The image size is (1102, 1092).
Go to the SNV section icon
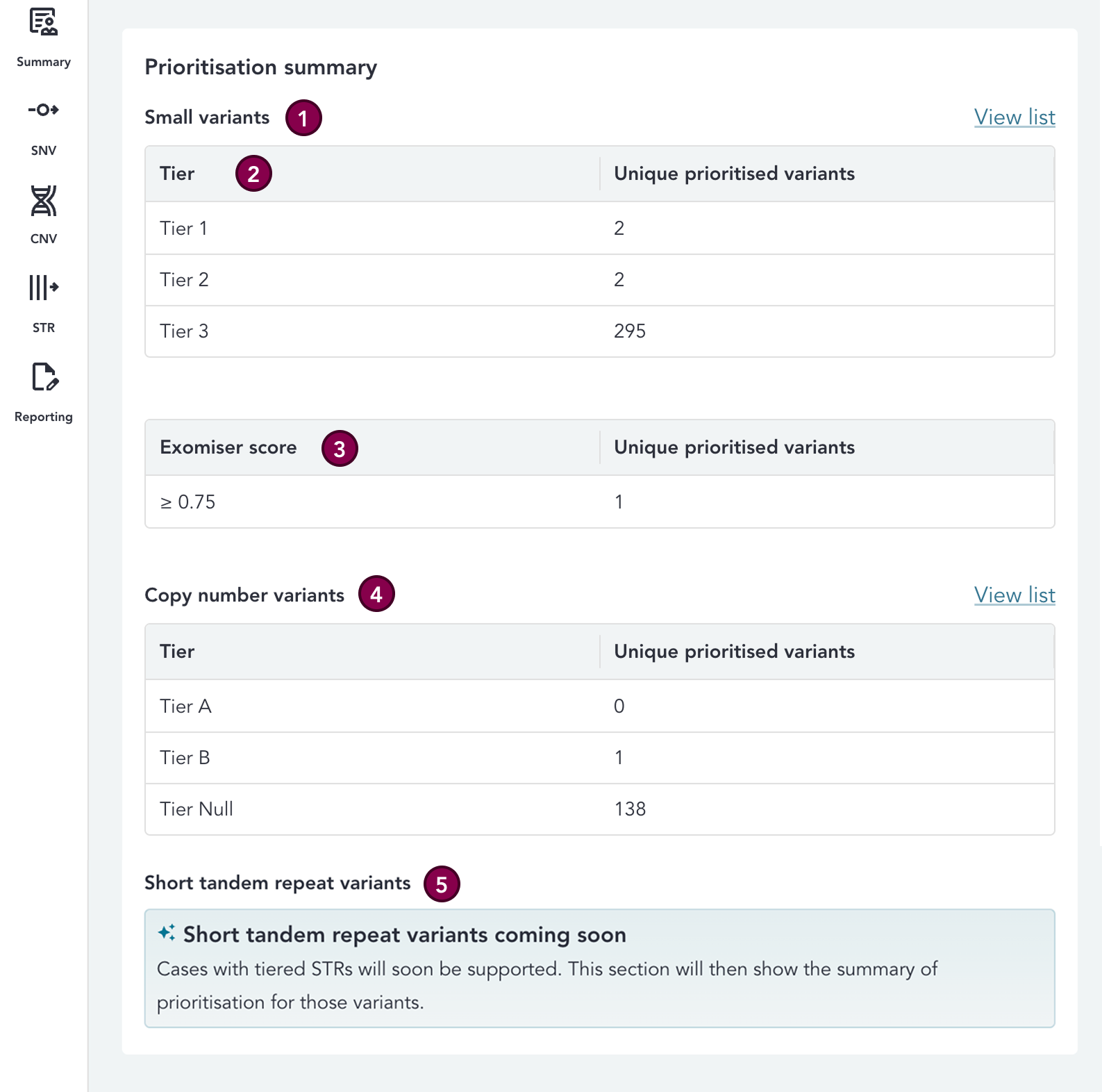[x=43, y=110]
